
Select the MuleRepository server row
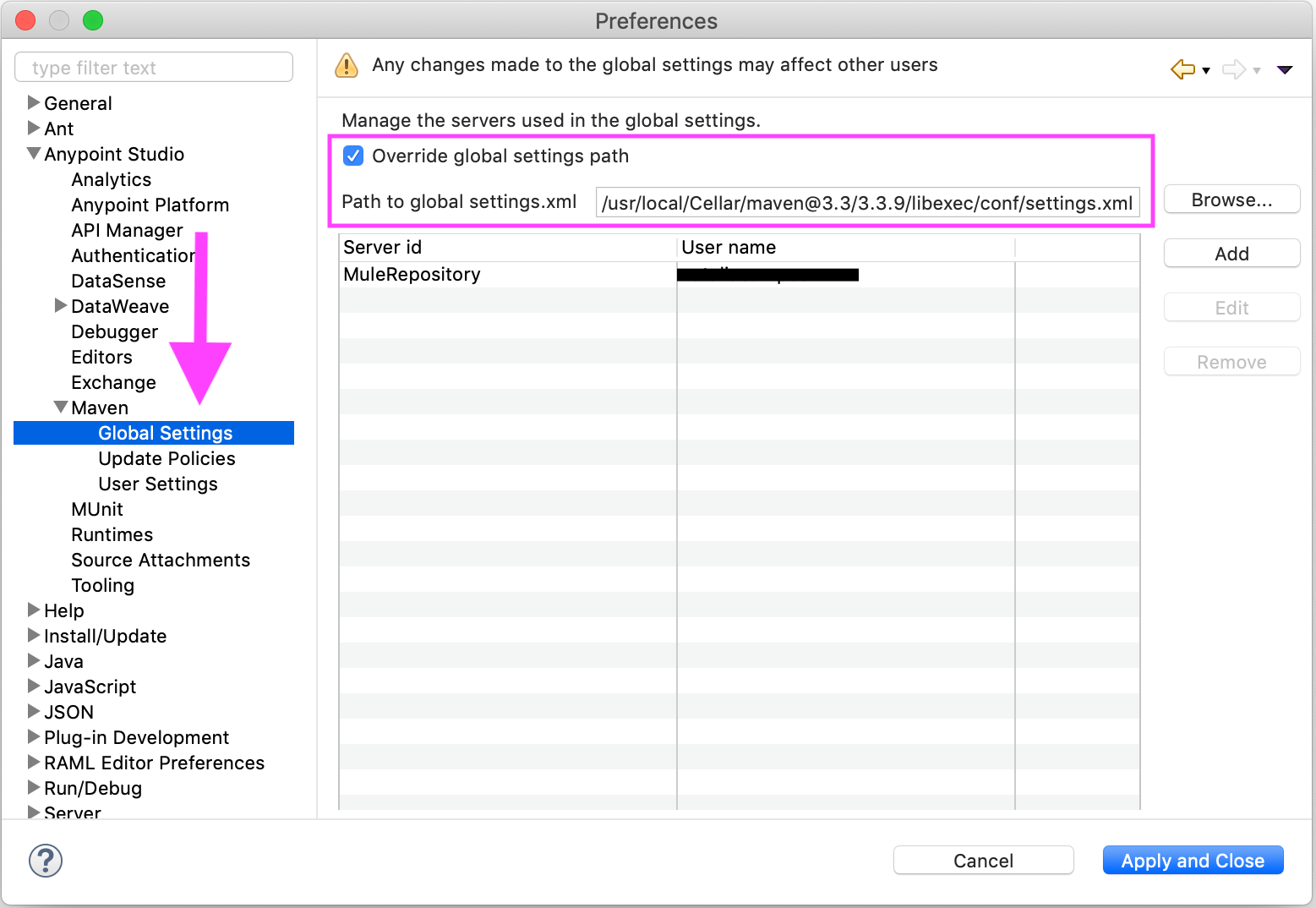(x=507, y=275)
